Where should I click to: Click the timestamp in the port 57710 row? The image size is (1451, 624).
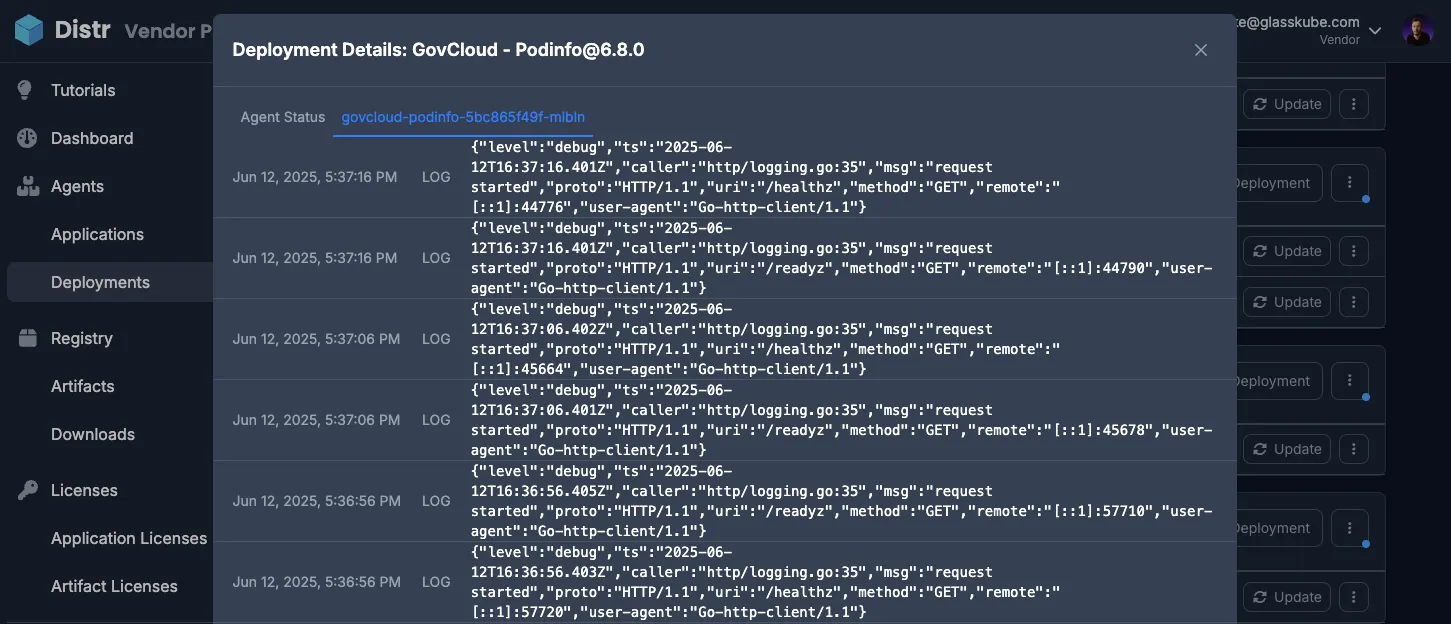coord(316,501)
